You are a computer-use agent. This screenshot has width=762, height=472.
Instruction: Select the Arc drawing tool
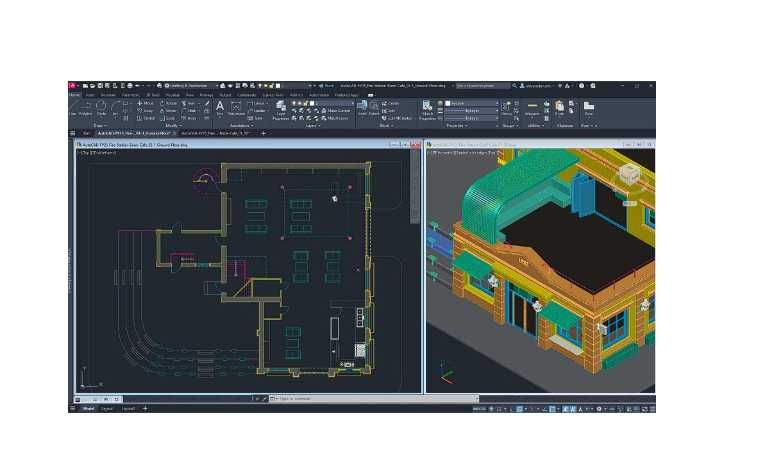tap(115, 109)
